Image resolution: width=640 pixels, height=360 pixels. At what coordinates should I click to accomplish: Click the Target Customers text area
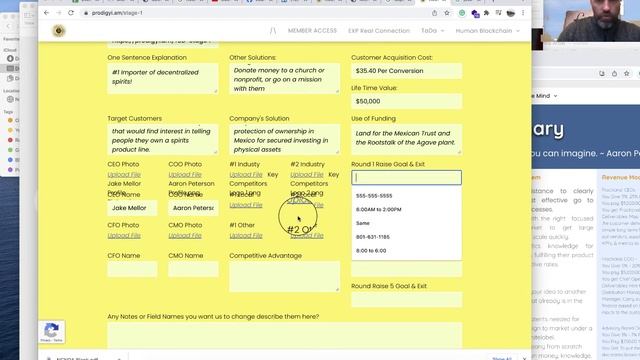point(162,139)
